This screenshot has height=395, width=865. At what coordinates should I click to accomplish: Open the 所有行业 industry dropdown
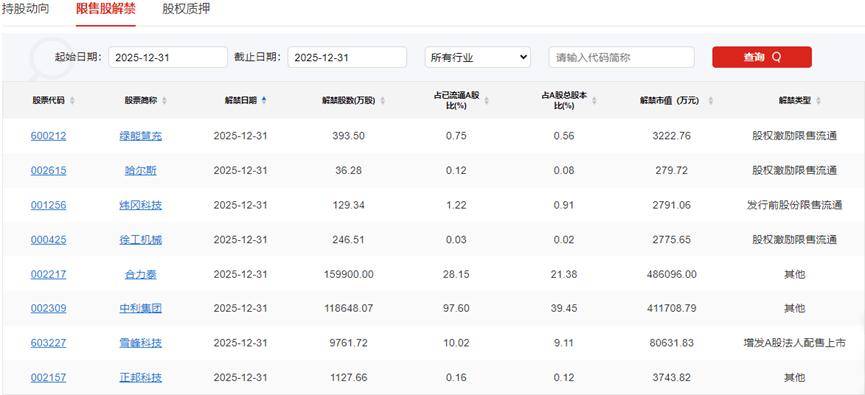(478, 57)
